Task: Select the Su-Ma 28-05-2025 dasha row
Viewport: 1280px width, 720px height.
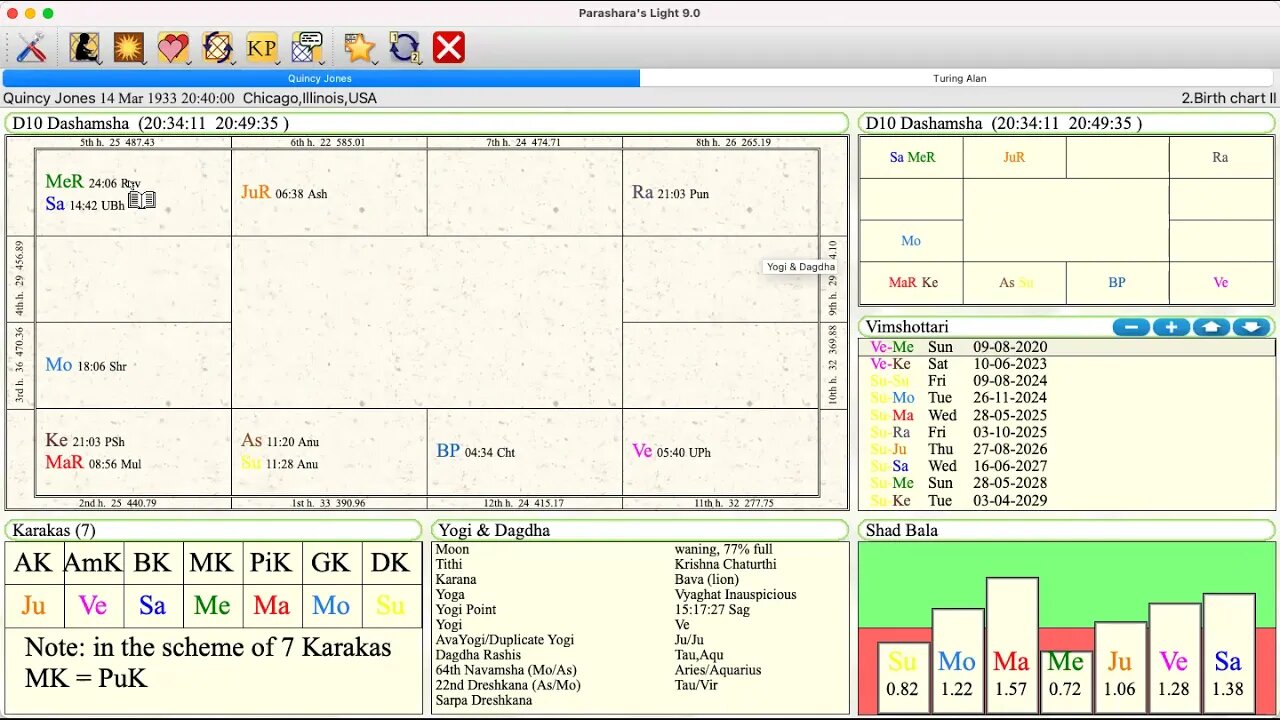Action: point(1067,415)
